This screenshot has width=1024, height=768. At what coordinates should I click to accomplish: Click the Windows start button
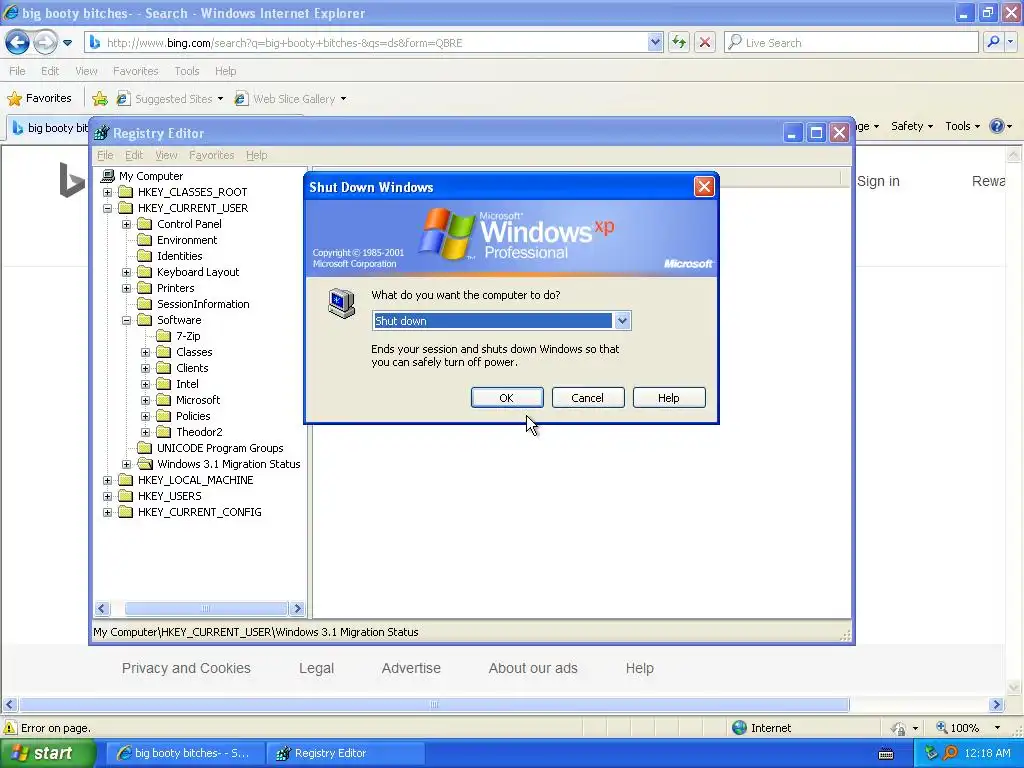pos(47,753)
